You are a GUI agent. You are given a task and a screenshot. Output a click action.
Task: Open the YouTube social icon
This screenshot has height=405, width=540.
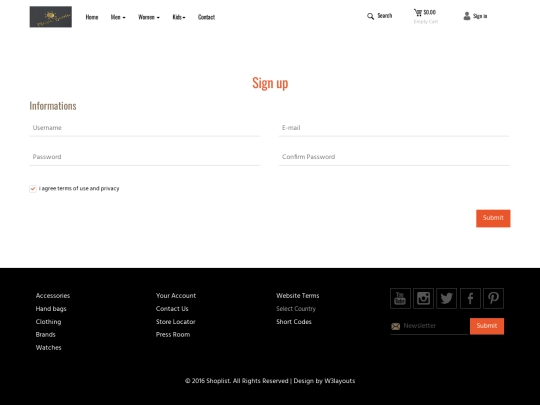click(x=400, y=298)
